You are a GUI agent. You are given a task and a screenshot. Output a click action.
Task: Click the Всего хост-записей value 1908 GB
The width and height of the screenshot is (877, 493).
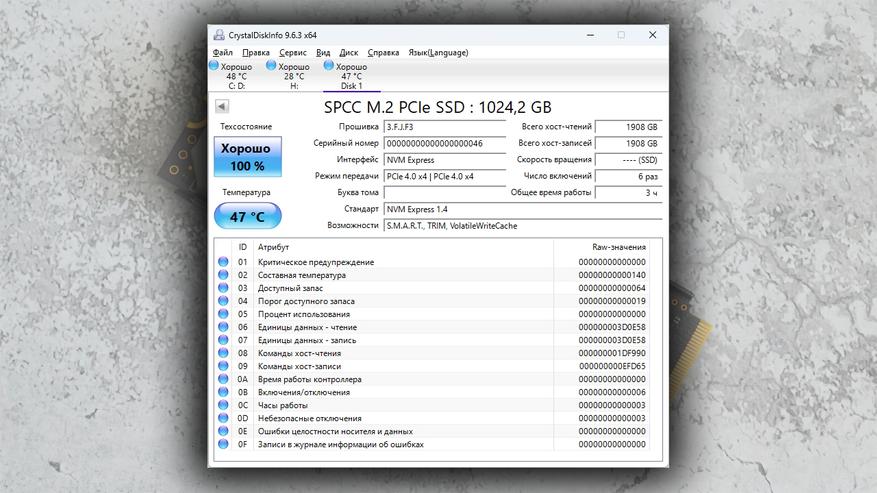coord(629,143)
